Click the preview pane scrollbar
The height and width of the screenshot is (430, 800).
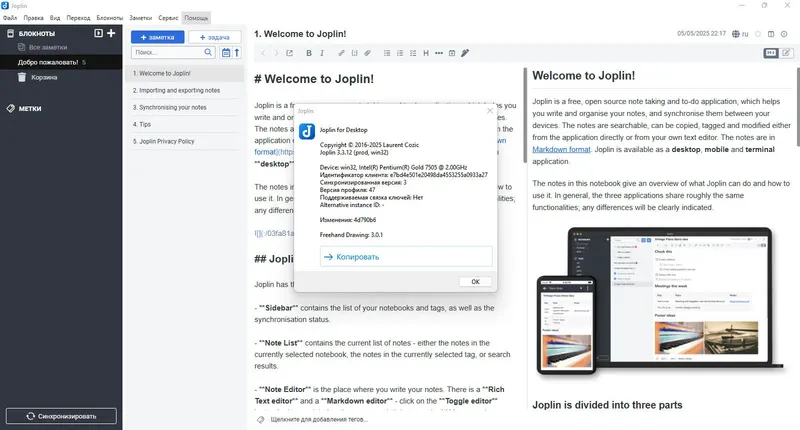pos(797,107)
